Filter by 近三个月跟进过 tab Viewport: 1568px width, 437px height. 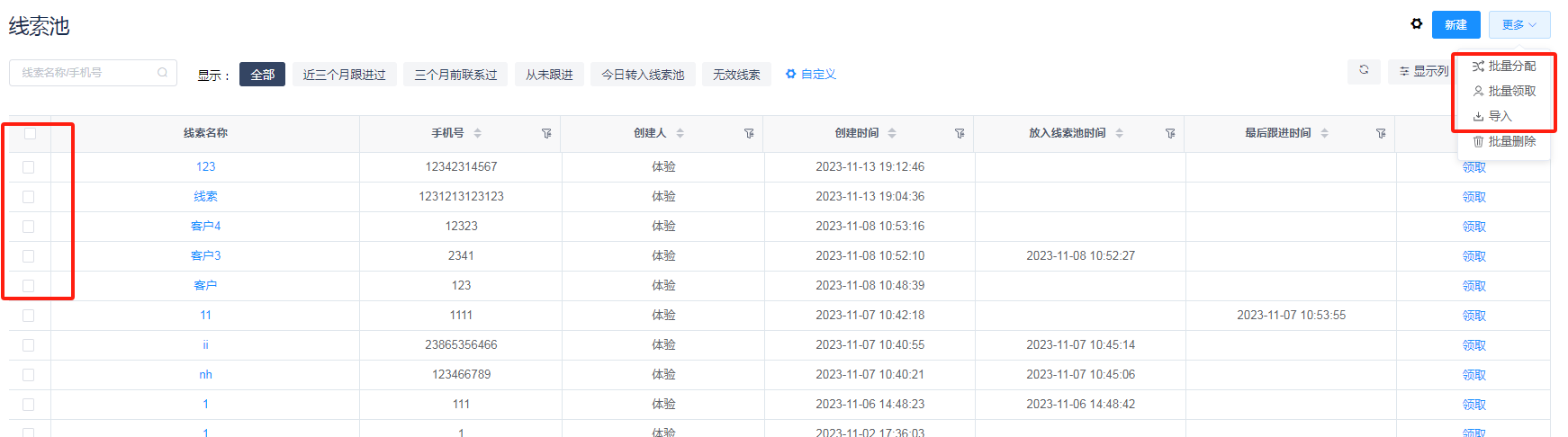click(344, 75)
